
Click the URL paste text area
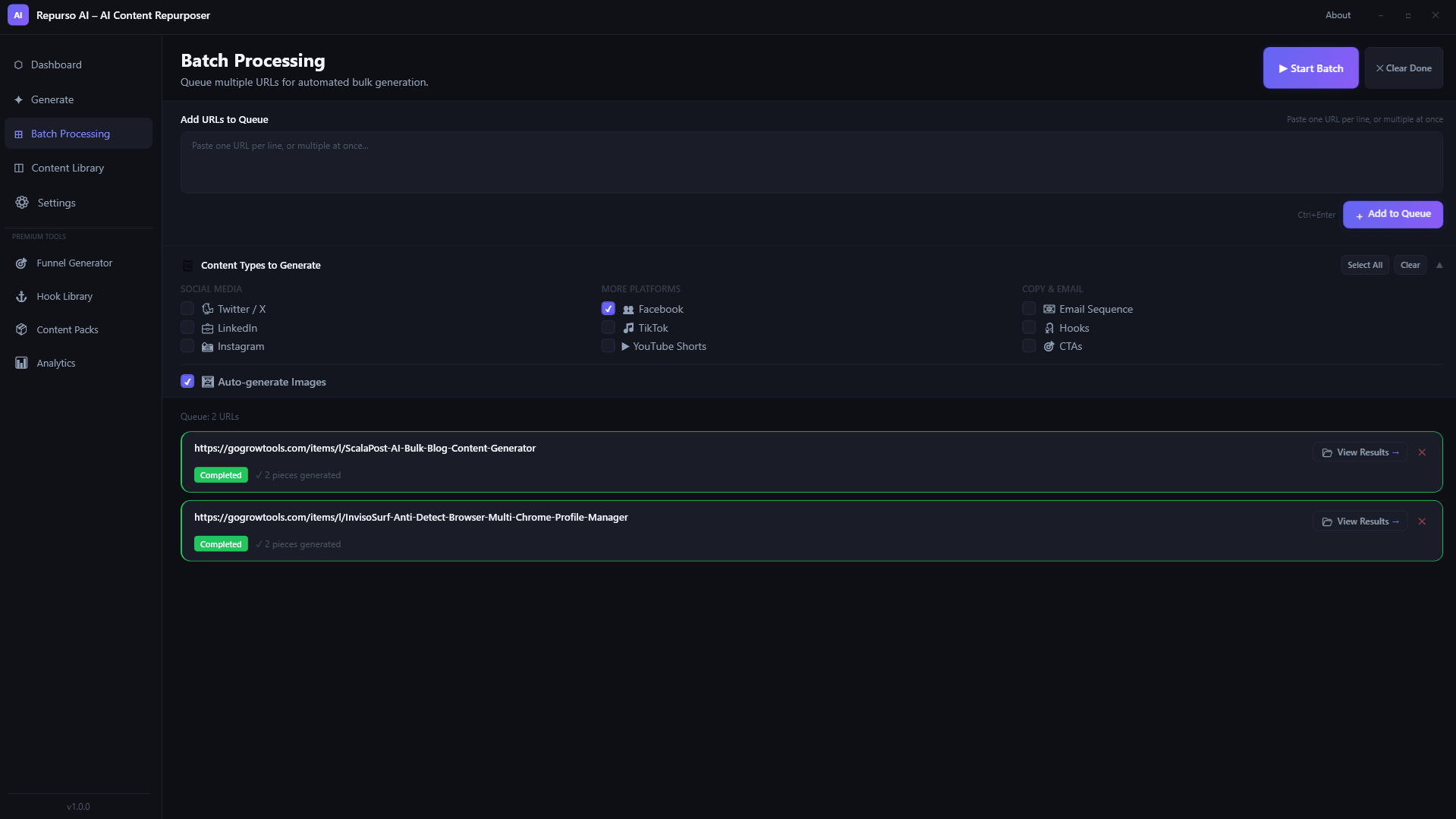[x=811, y=162]
